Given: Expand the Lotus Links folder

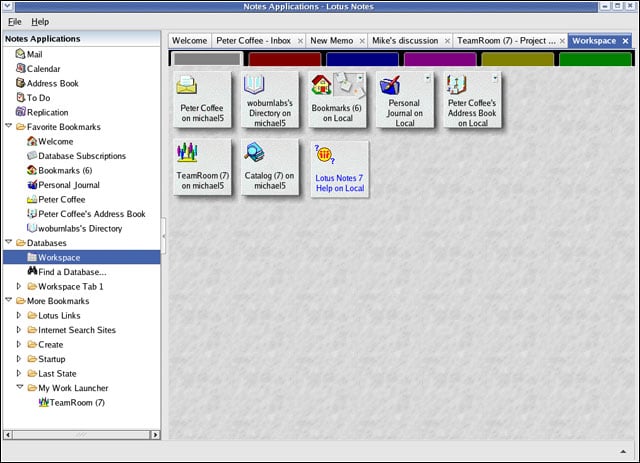Looking at the screenshot, I should click(18, 315).
